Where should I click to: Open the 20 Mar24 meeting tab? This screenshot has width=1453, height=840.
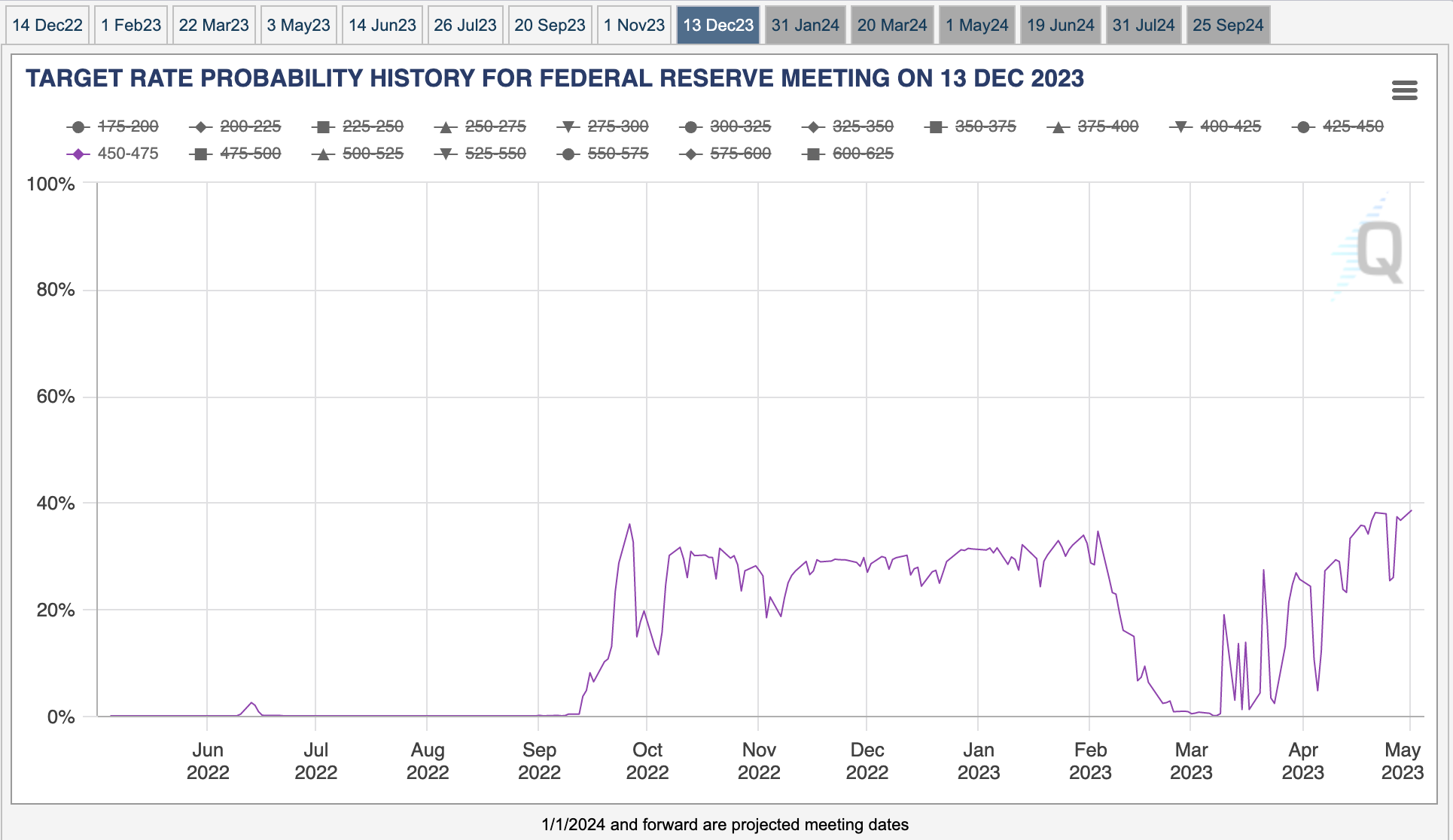(892, 25)
